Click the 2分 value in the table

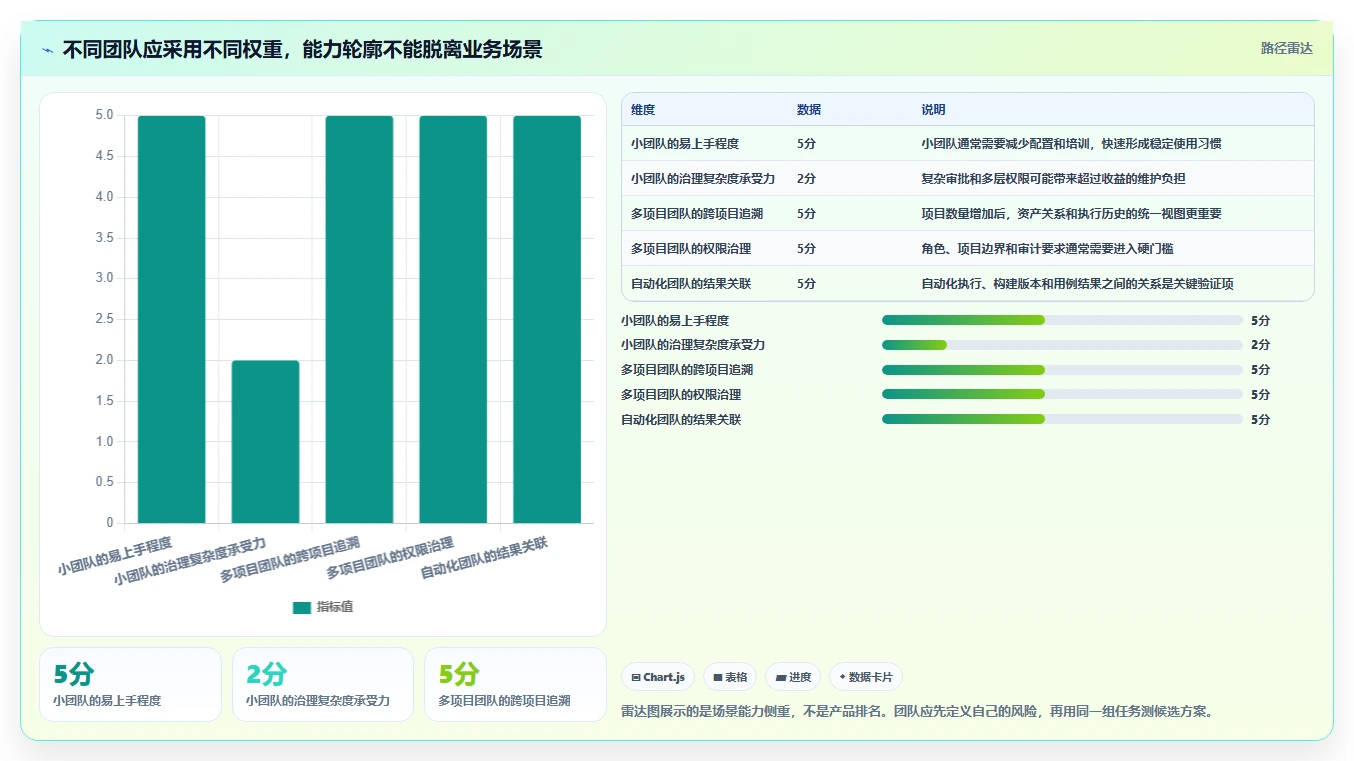pos(806,179)
